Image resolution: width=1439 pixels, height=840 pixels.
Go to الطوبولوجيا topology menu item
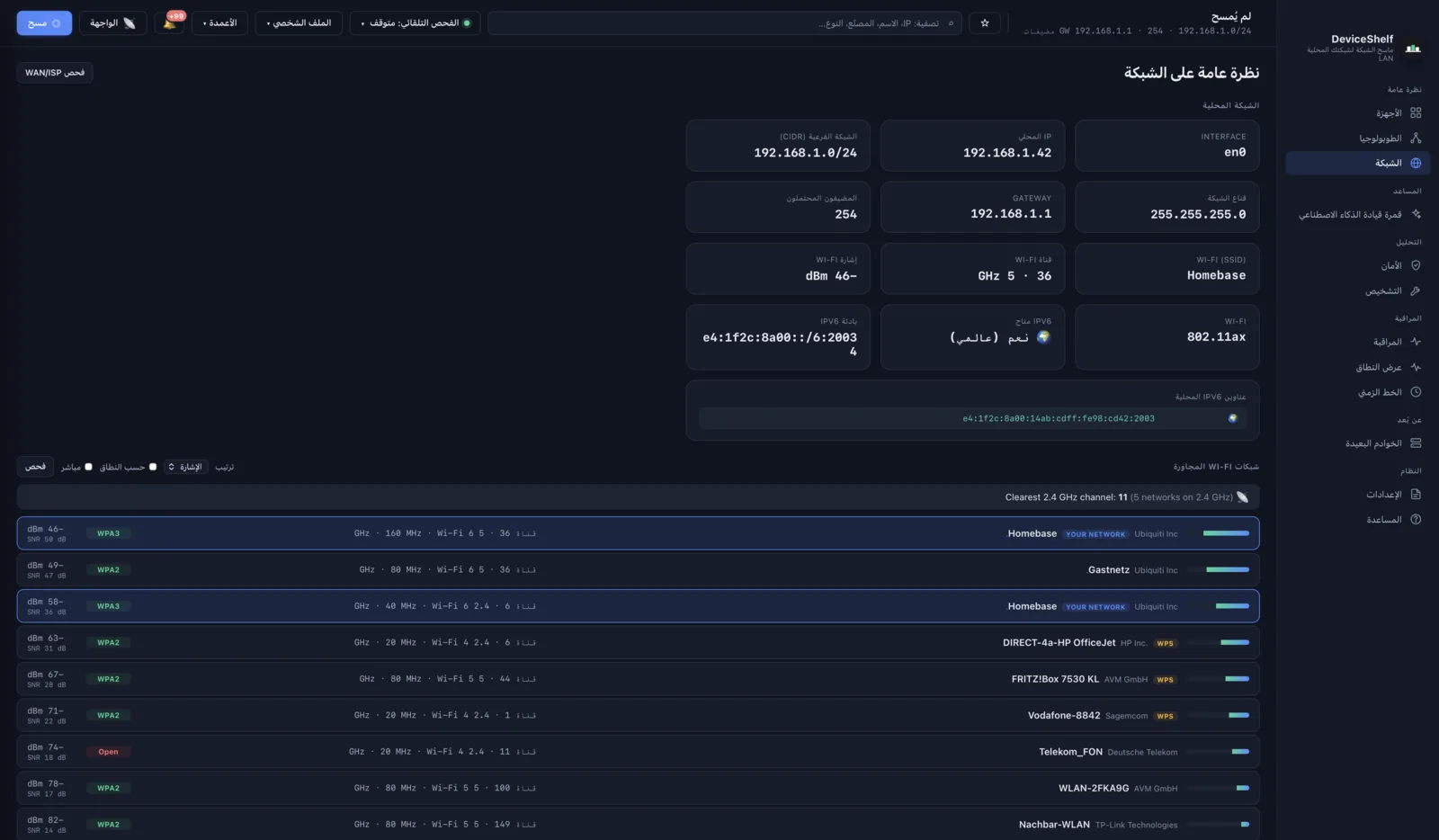[1358, 139]
